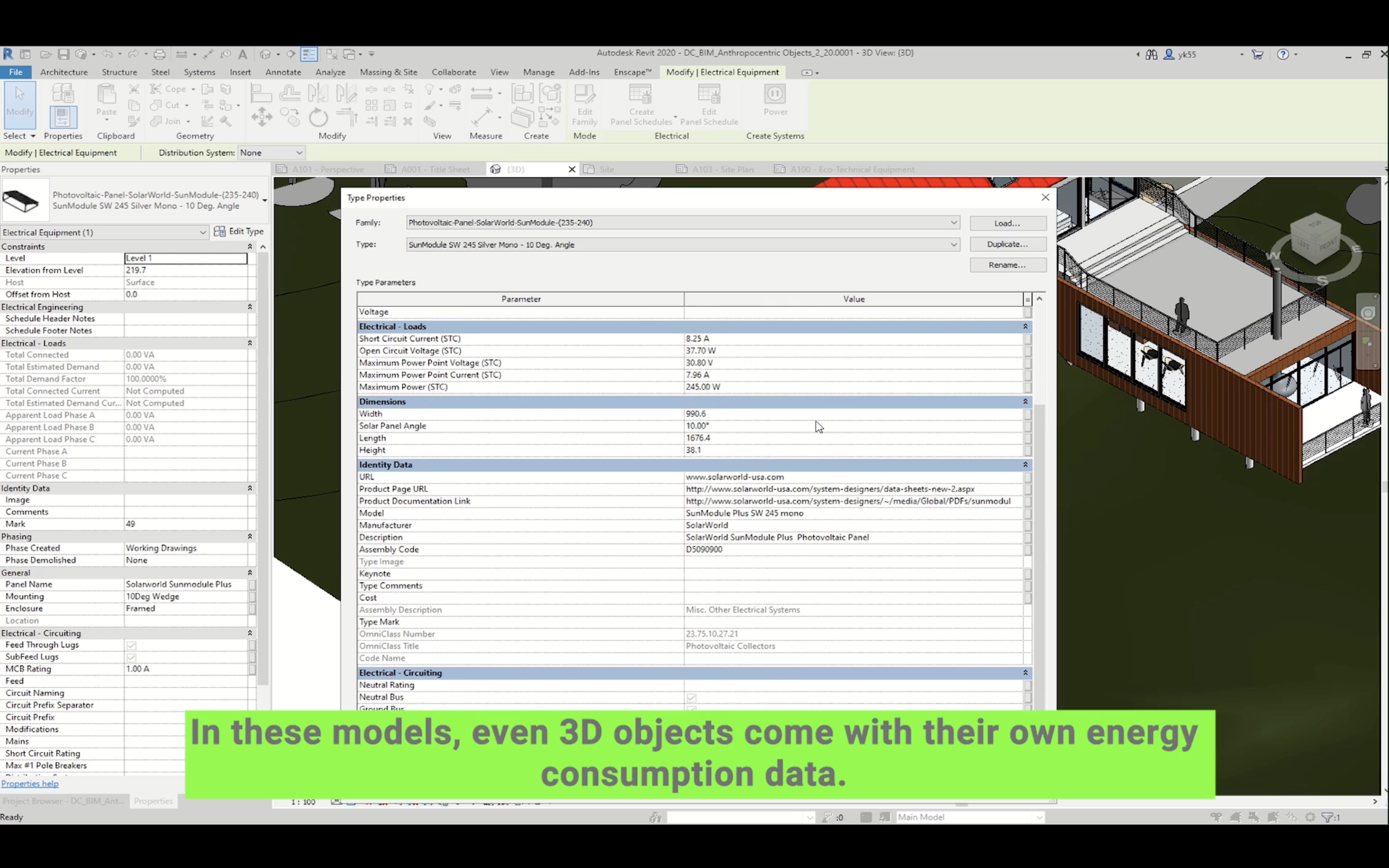Select the Rotate tool in the ribbon
1389x868 pixels.
tap(318, 118)
